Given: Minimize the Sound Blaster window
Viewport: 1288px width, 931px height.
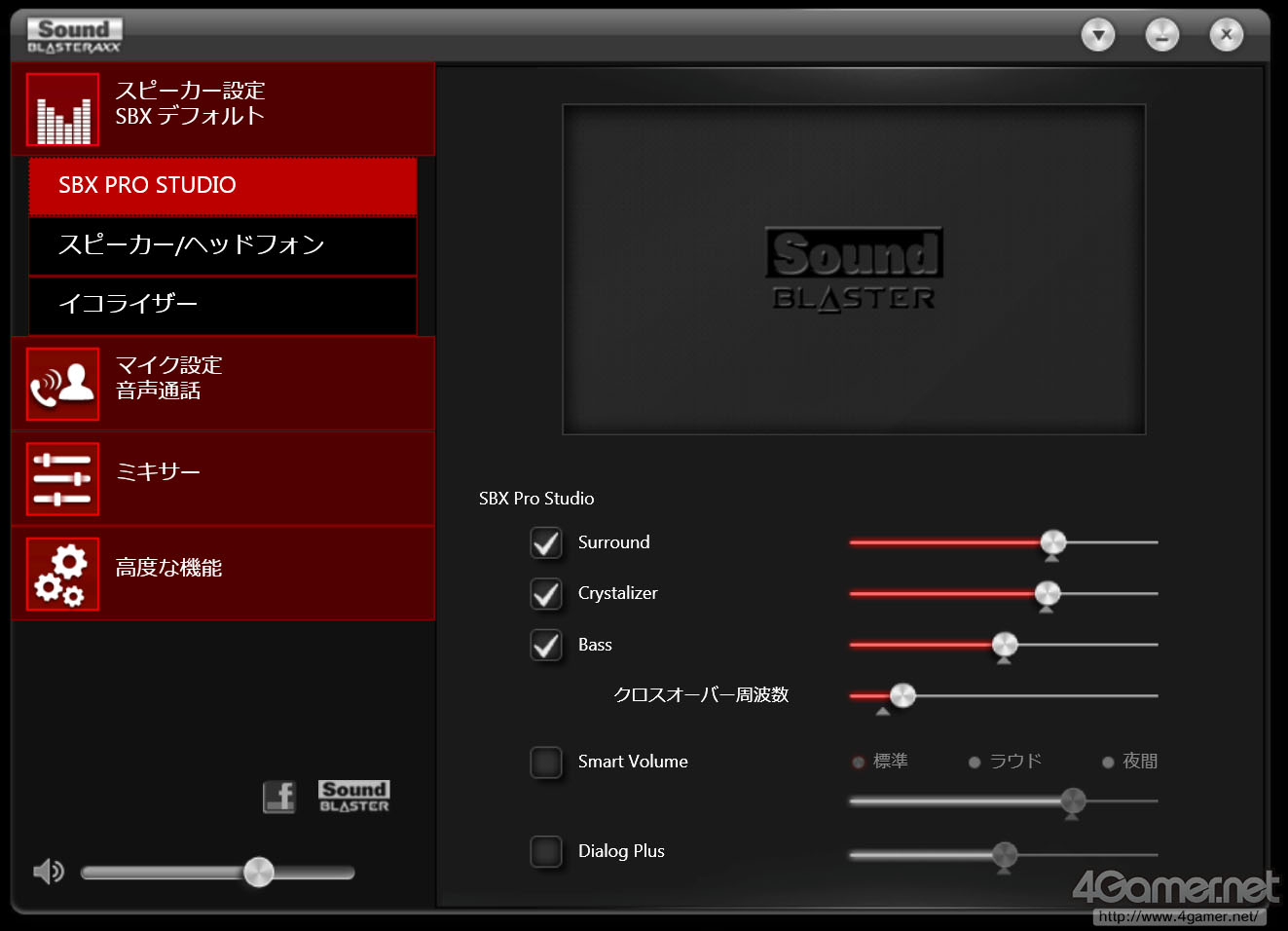Looking at the screenshot, I should (1161, 35).
